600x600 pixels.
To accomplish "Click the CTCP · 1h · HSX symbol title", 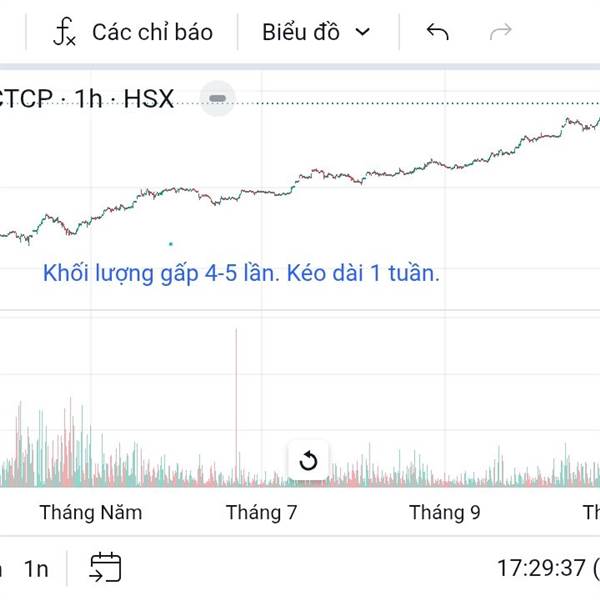I will (88, 99).
